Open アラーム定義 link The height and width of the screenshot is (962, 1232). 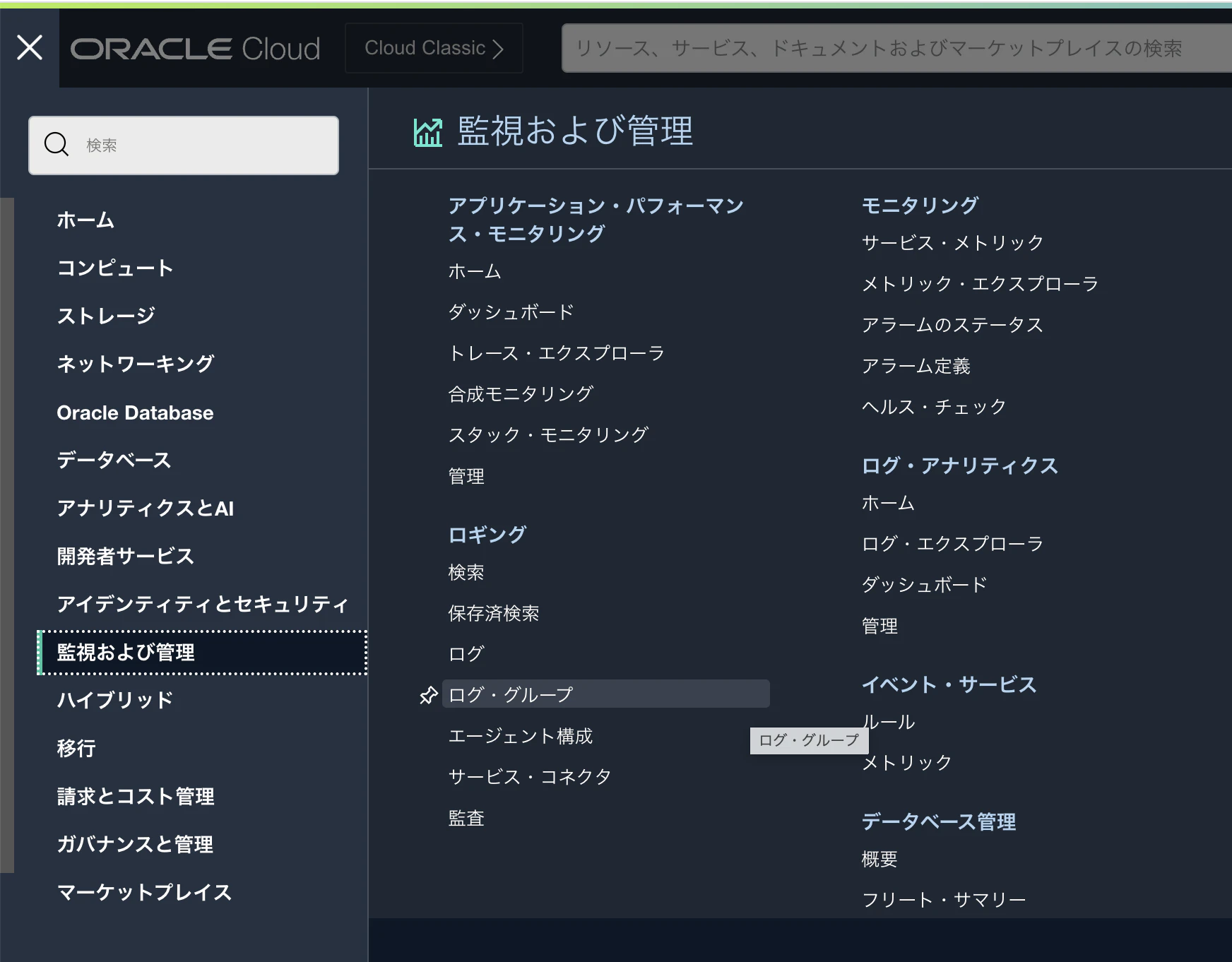(x=916, y=366)
